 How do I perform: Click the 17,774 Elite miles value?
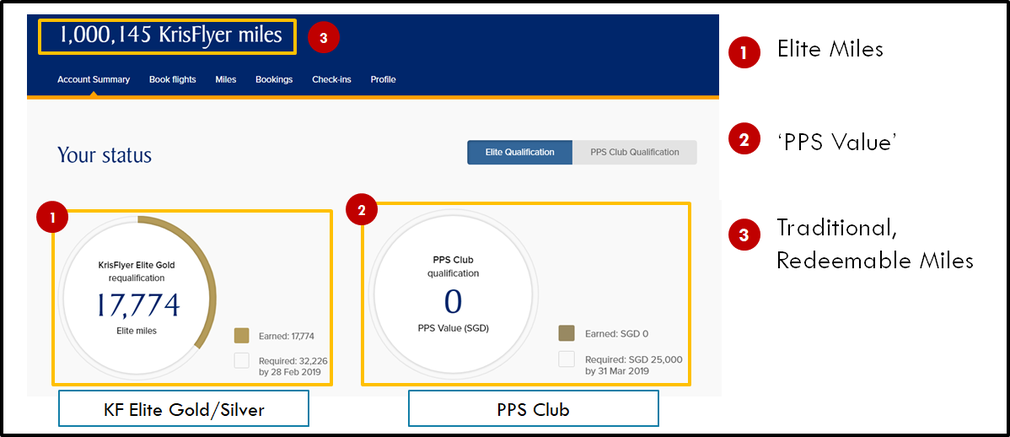[x=137, y=305]
